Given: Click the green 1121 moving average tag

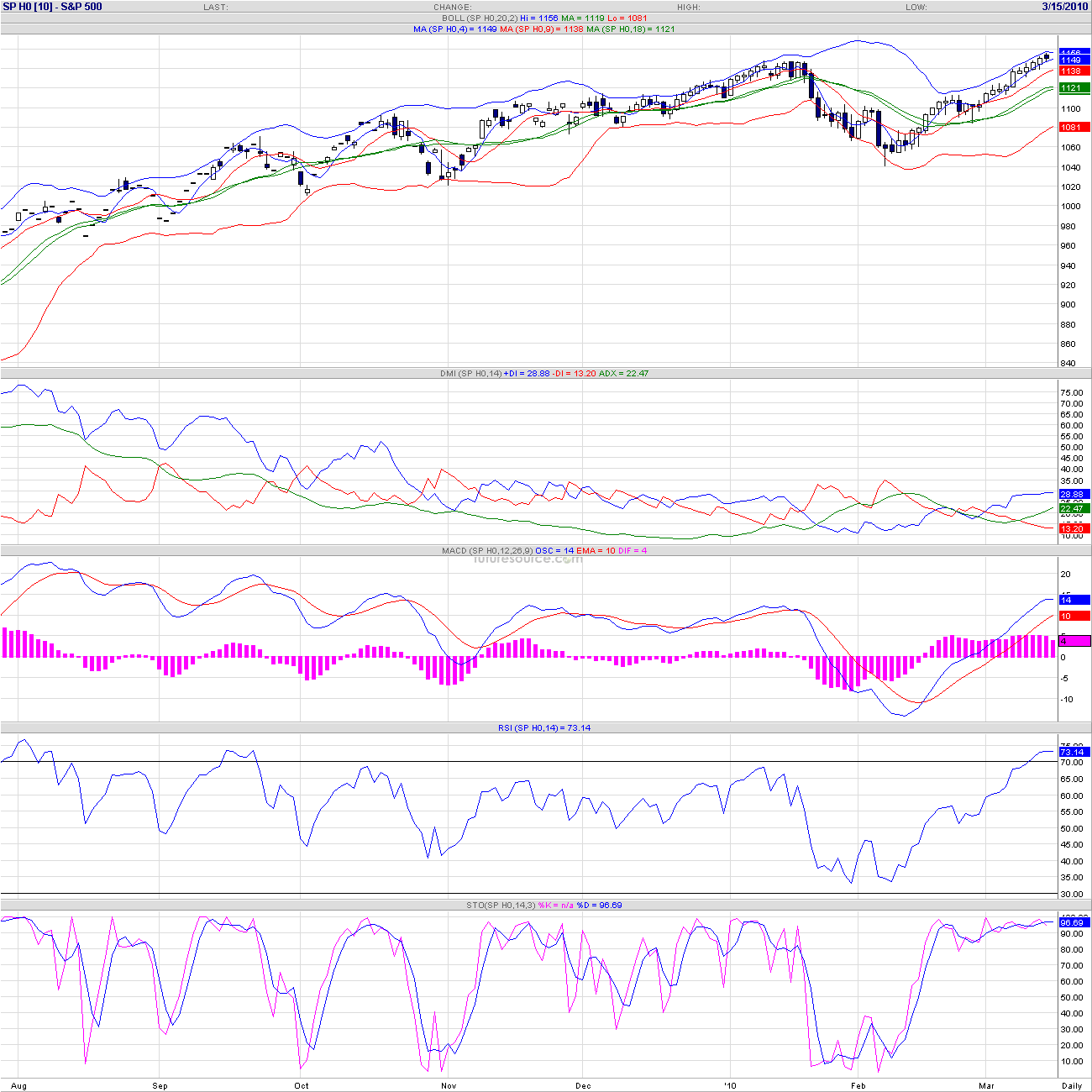Looking at the screenshot, I should [x=1074, y=88].
